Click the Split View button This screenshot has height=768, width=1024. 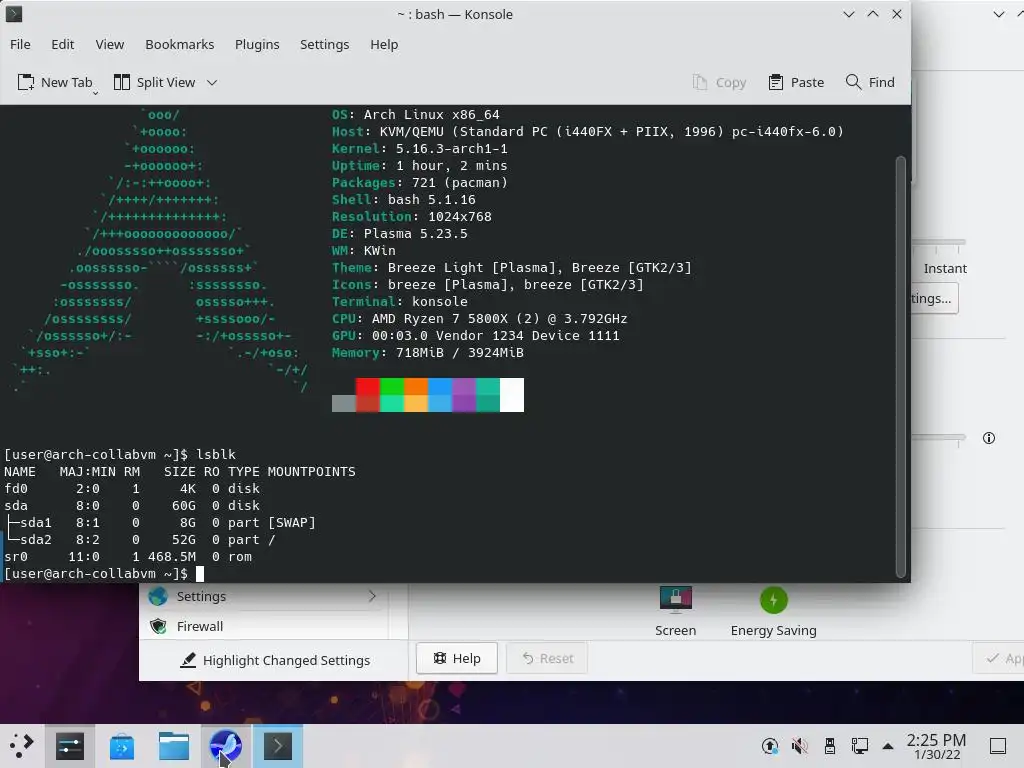point(155,82)
